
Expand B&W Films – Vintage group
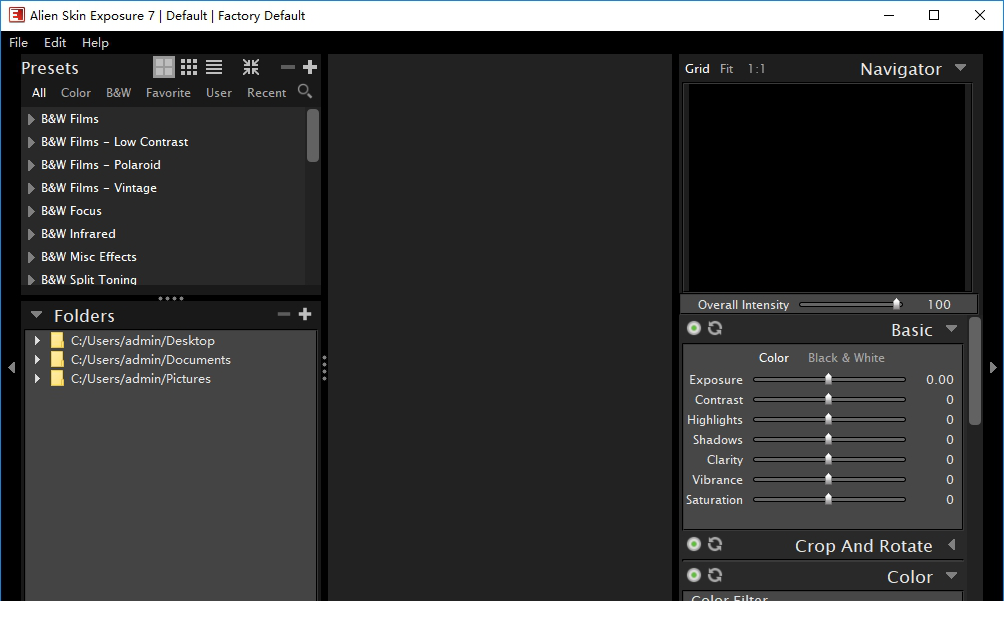[31, 188]
